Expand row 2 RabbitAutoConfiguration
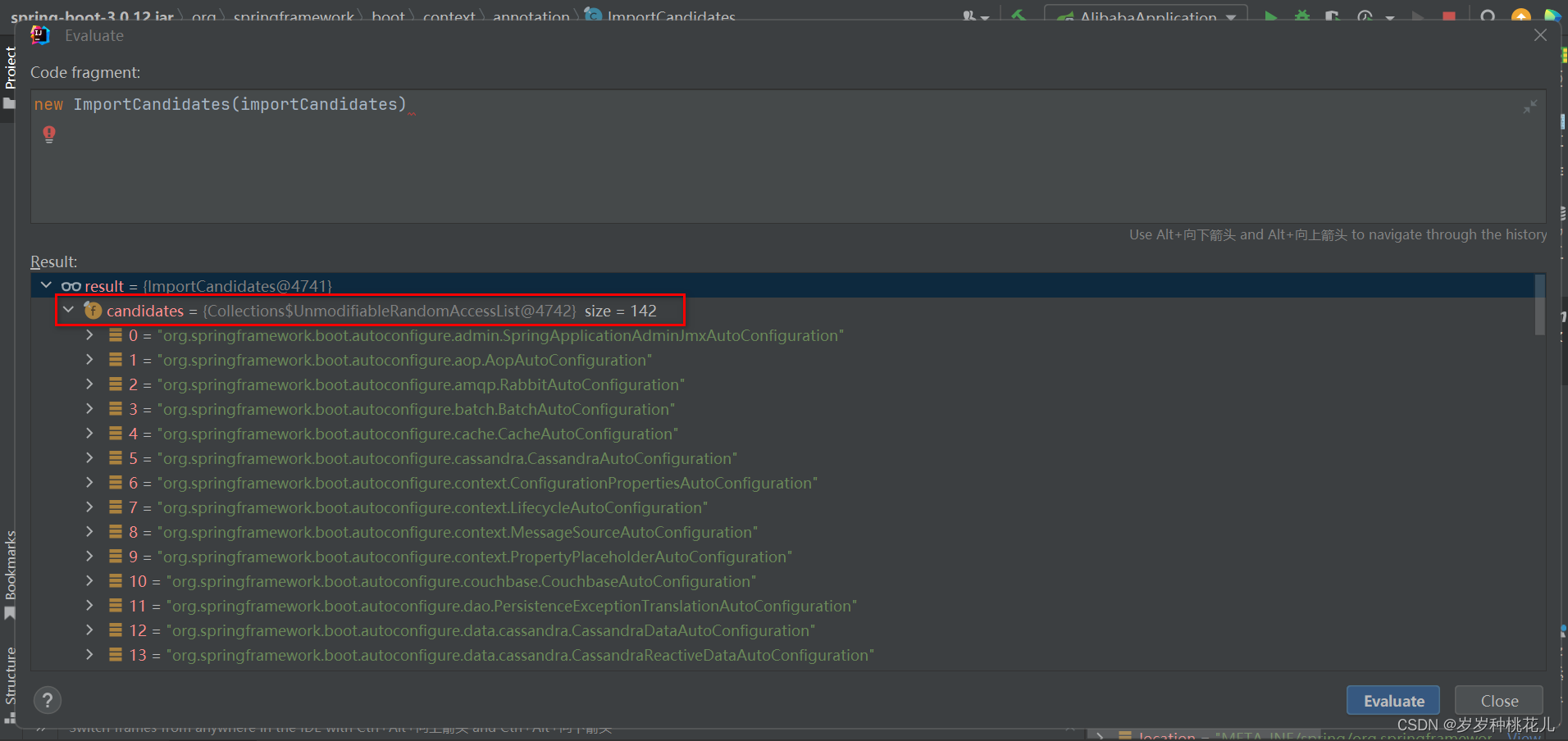The width and height of the screenshot is (1568, 741). [89, 384]
